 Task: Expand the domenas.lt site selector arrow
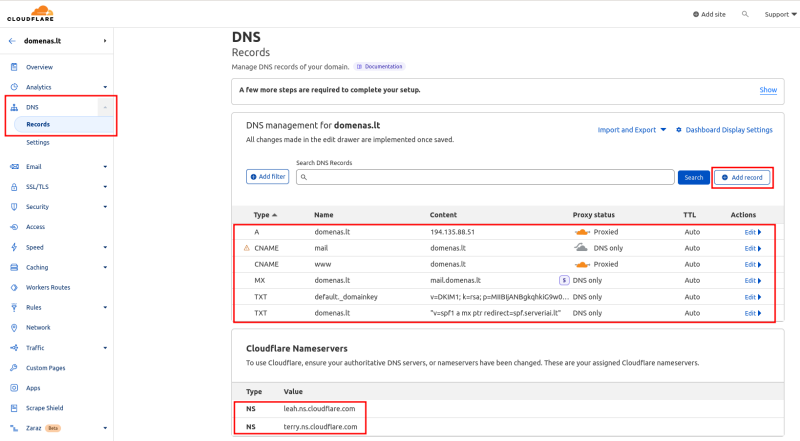point(105,41)
